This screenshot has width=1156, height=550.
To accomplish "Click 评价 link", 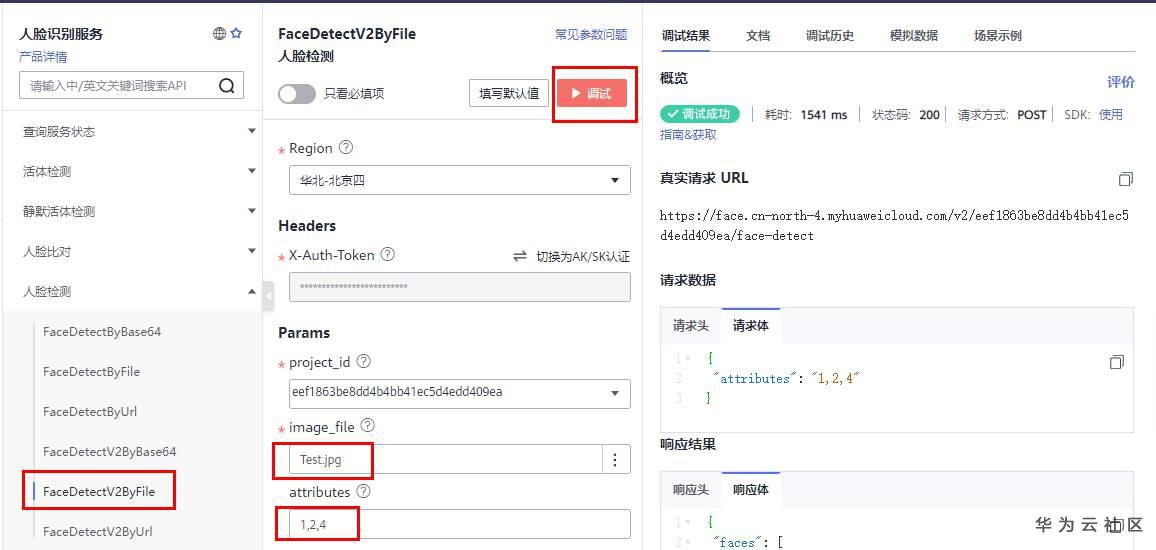I will tap(1121, 82).
